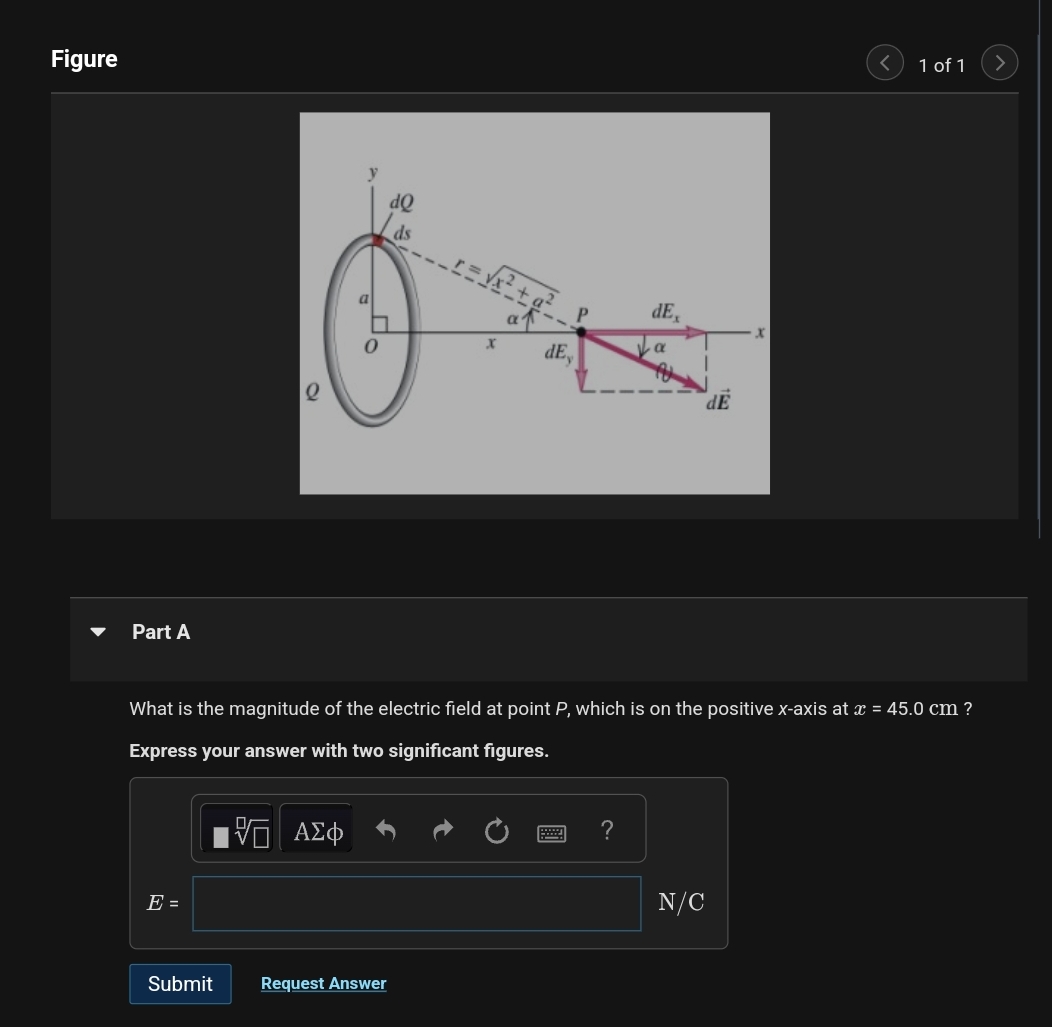This screenshot has width=1052, height=1027.
Task: Open the keyboard shortcuts icon
Action: point(551,831)
